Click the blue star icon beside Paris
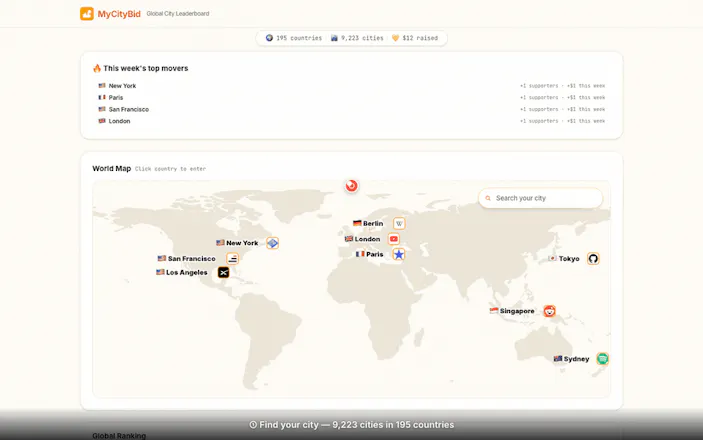 tap(399, 254)
